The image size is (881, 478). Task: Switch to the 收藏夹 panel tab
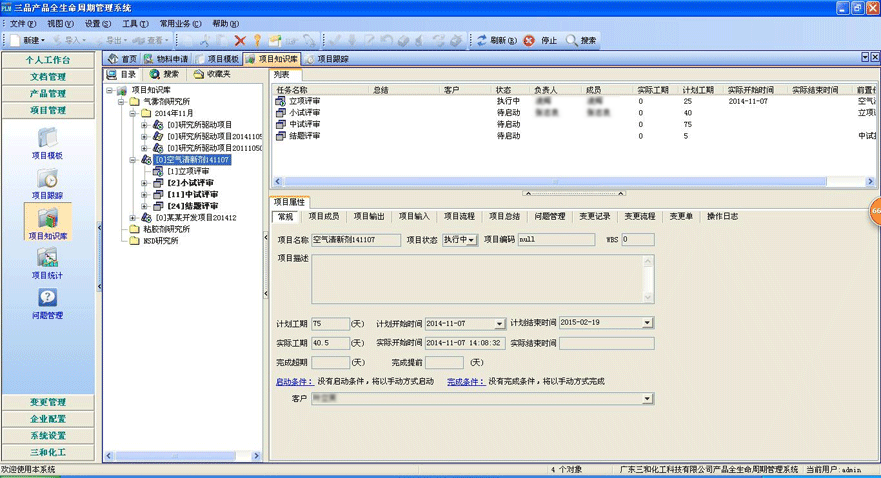(212, 74)
